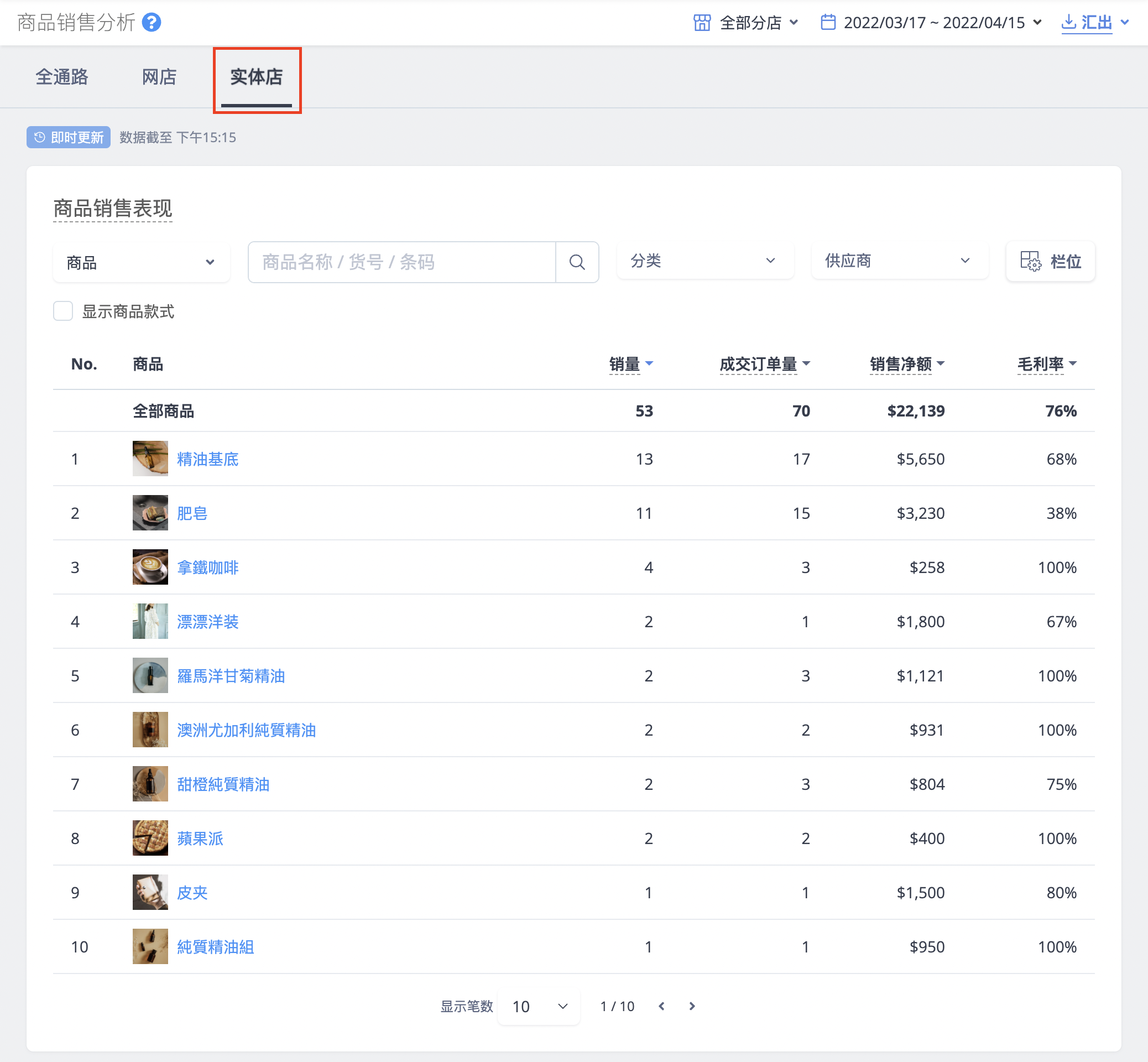Open product link 肥皂
The image size is (1148, 1062).
(192, 513)
